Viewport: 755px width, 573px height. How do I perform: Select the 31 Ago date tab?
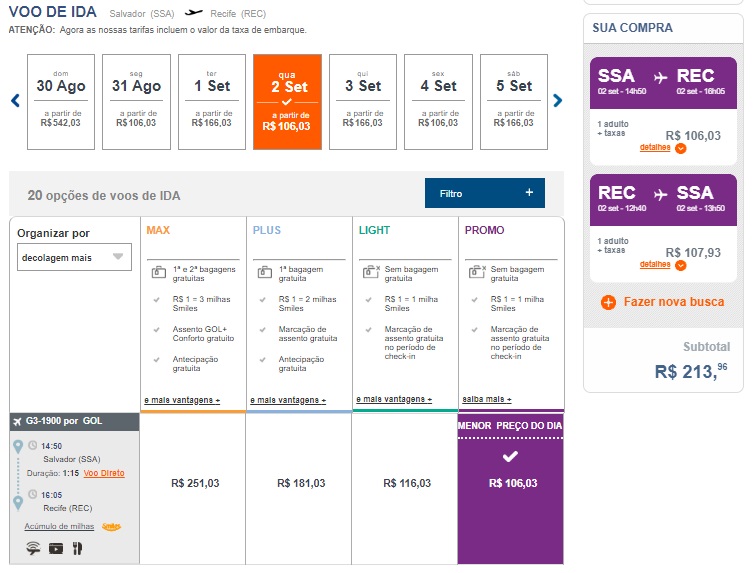pos(136,101)
